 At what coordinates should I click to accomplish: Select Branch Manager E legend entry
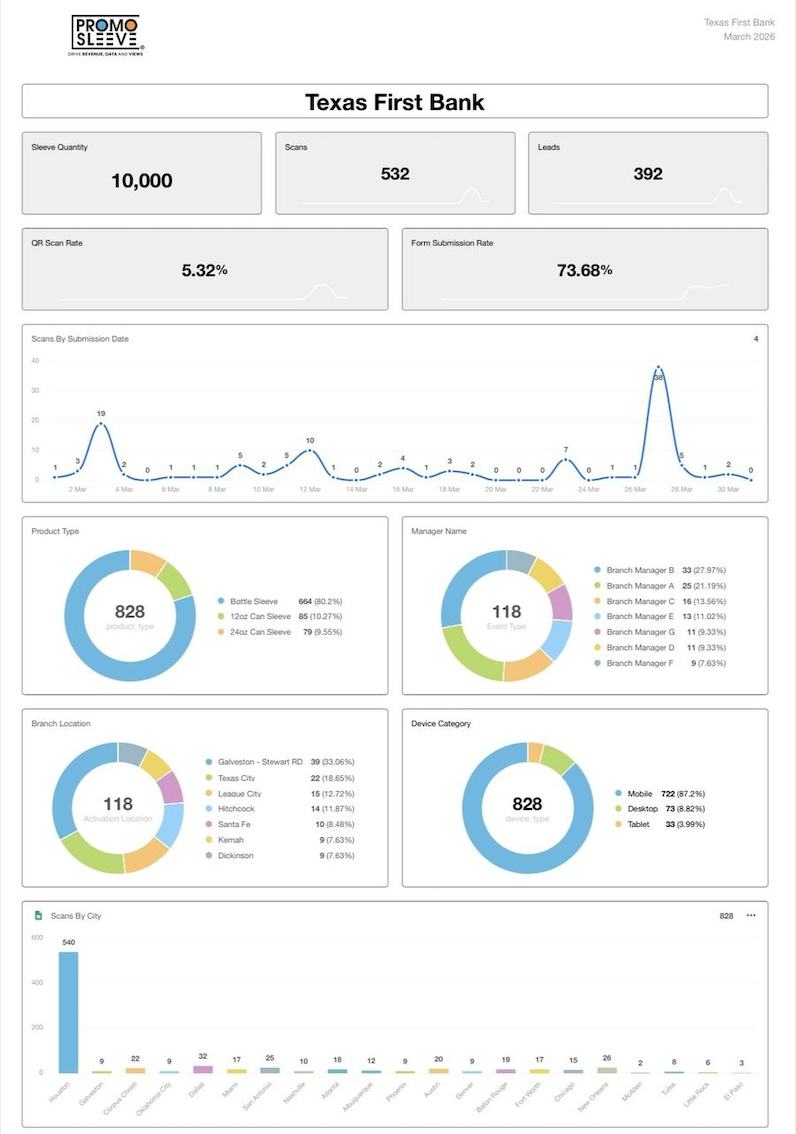(660, 616)
